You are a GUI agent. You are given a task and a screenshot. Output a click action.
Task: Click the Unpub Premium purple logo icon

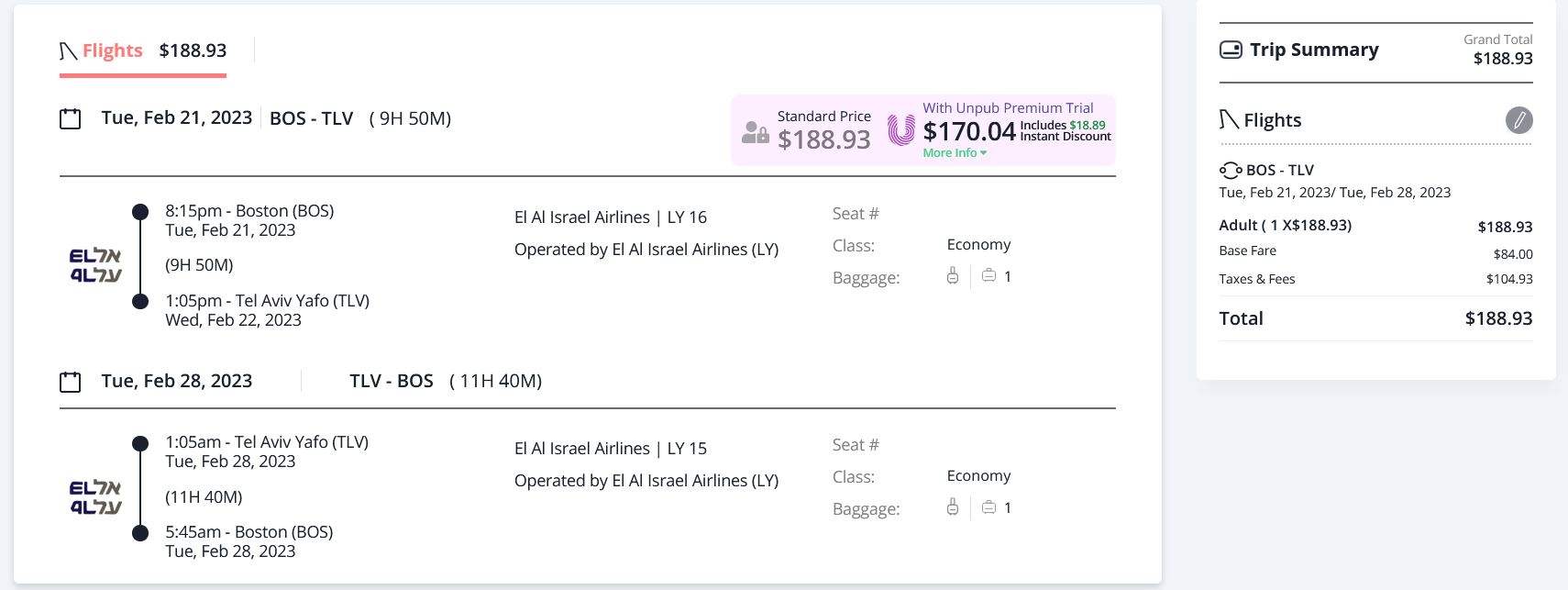pyautogui.click(x=900, y=130)
